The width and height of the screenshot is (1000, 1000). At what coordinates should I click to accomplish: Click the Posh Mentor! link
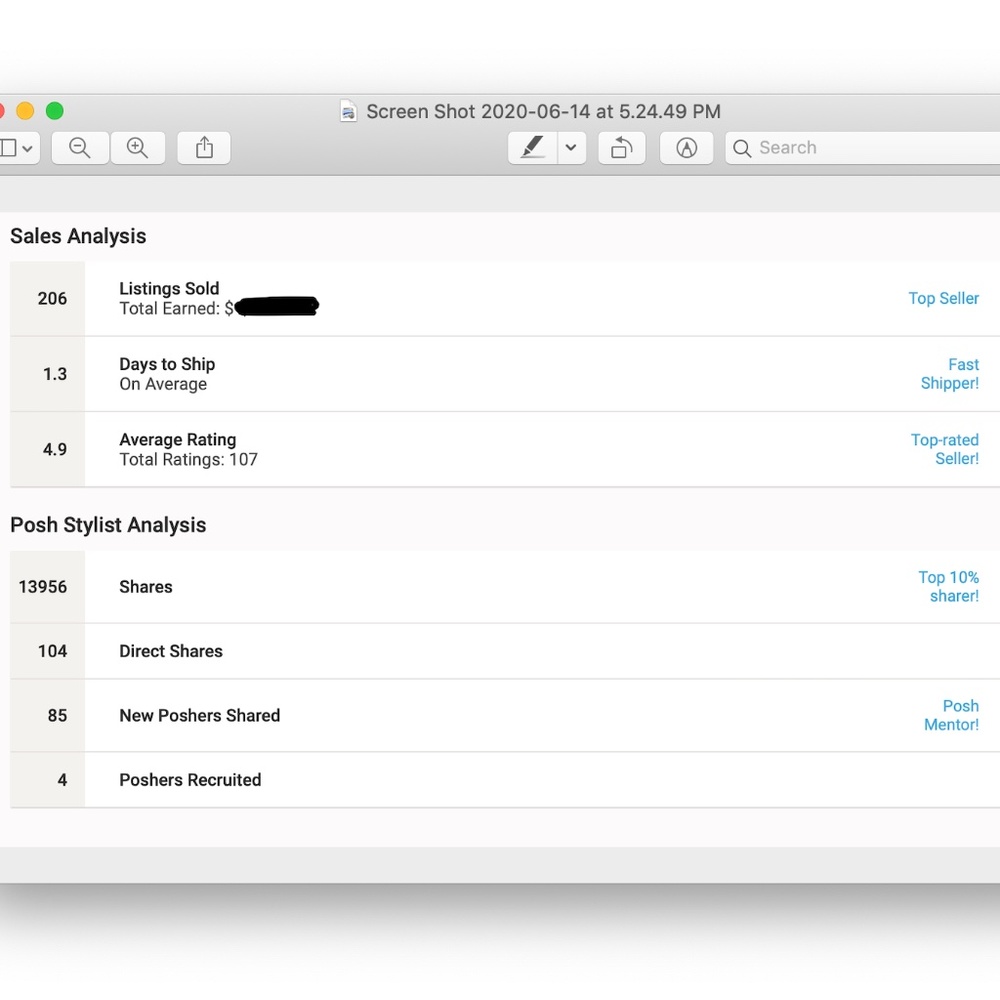tap(952, 715)
